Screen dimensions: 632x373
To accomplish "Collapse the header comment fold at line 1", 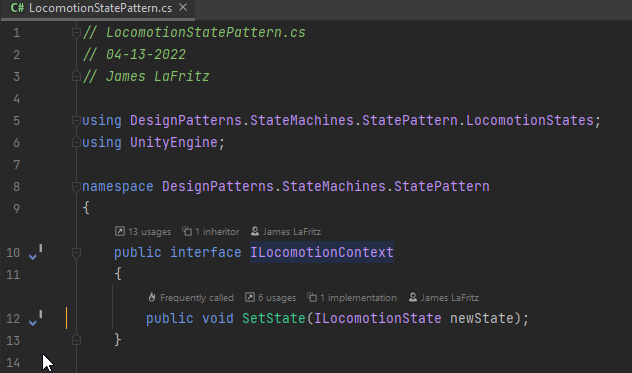I will pyautogui.click(x=76, y=32).
